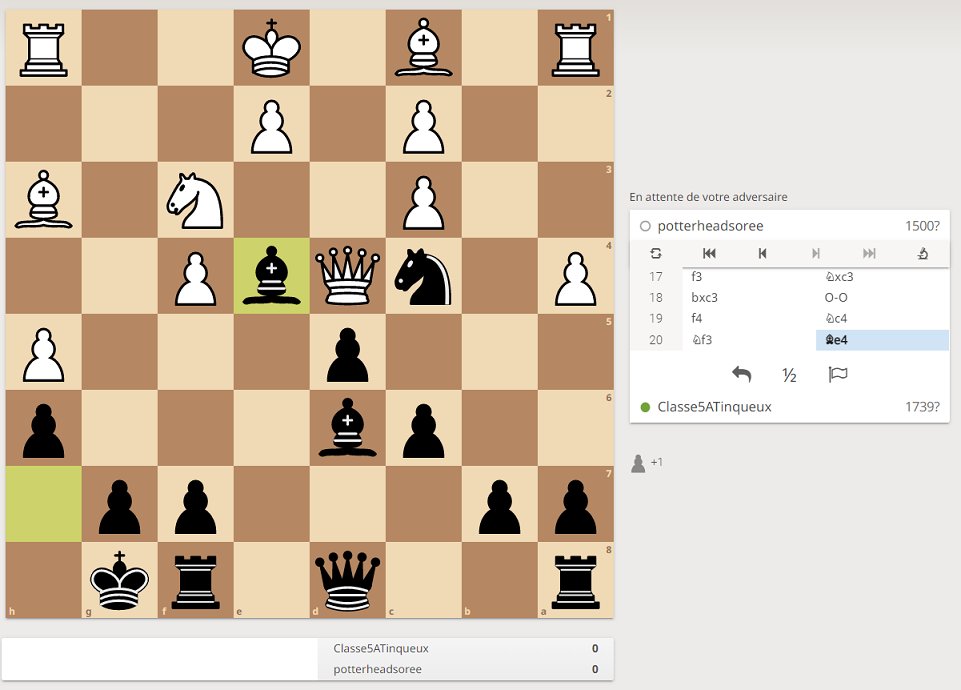Jump to the latest move played
This screenshot has height=690, width=961.
tap(869, 253)
